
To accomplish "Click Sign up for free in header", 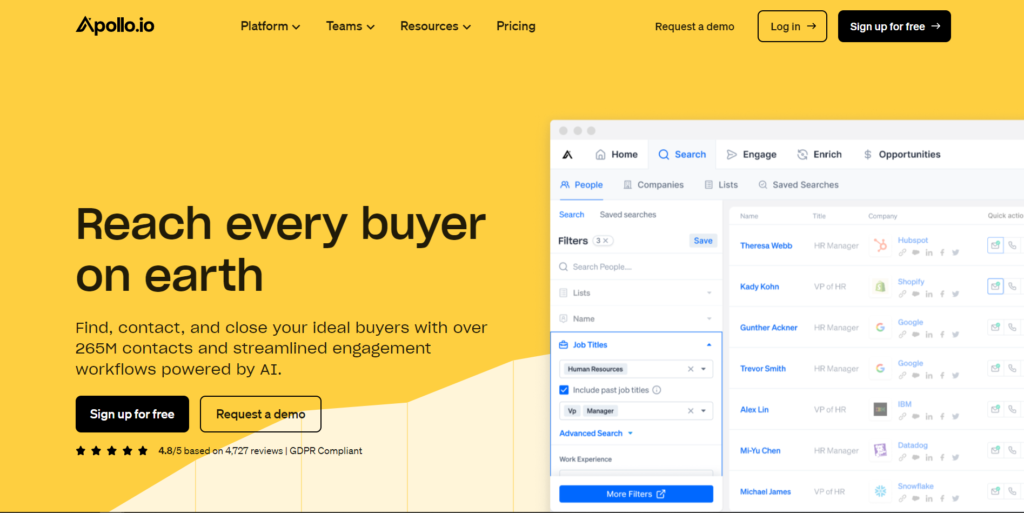I will 894,26.
